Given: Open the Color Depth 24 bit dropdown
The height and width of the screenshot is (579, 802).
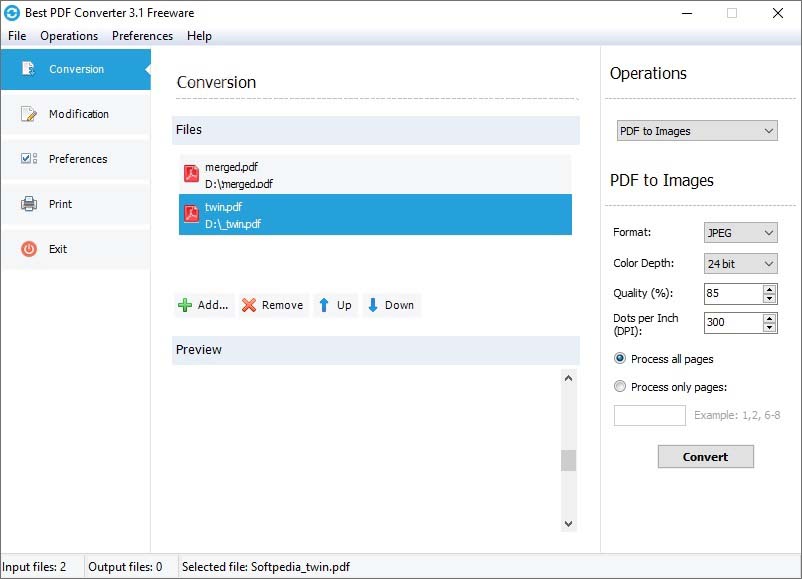Looking at the screenshot, I should [741, 264].
